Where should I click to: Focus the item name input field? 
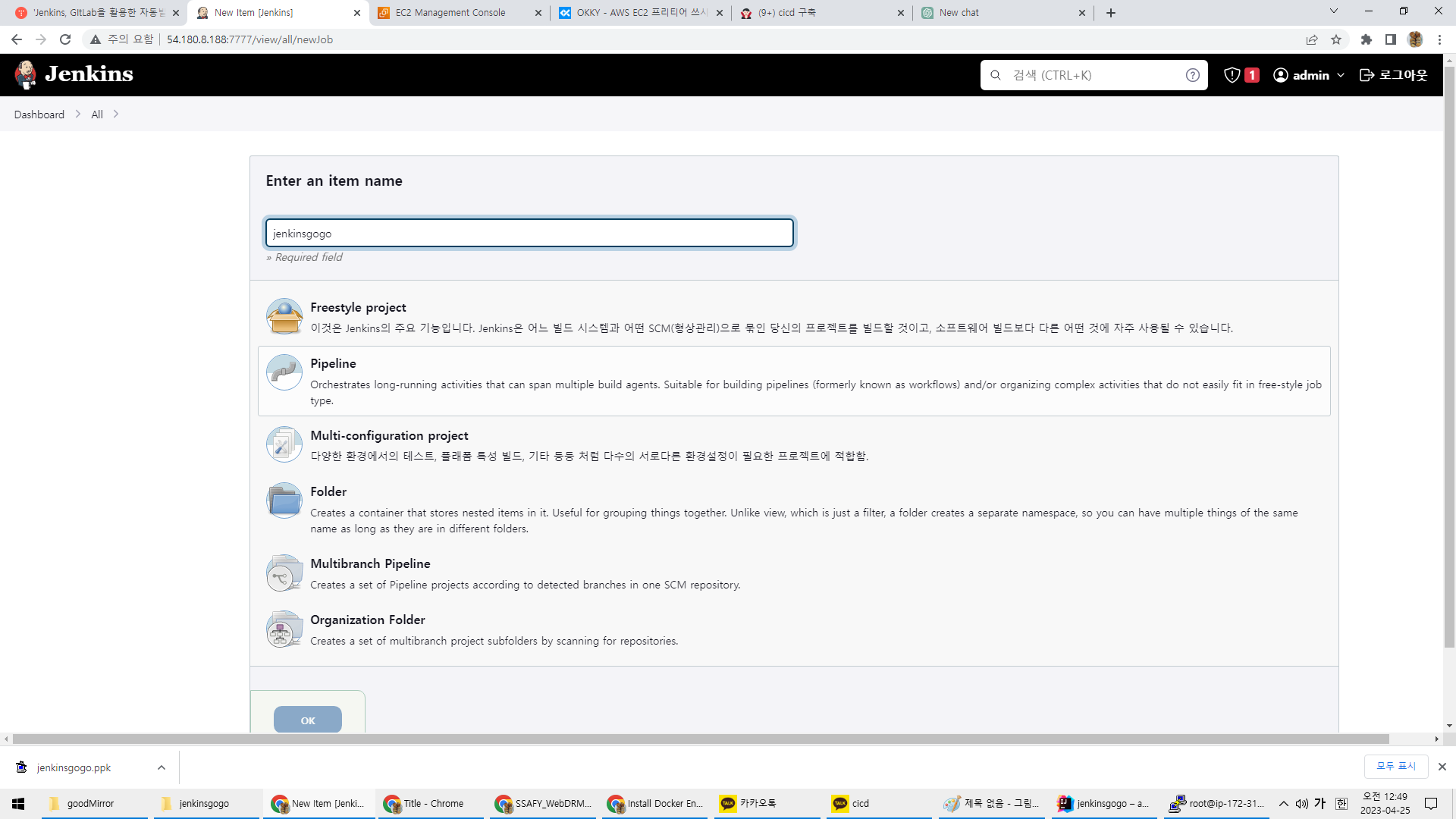click(529, 233)
